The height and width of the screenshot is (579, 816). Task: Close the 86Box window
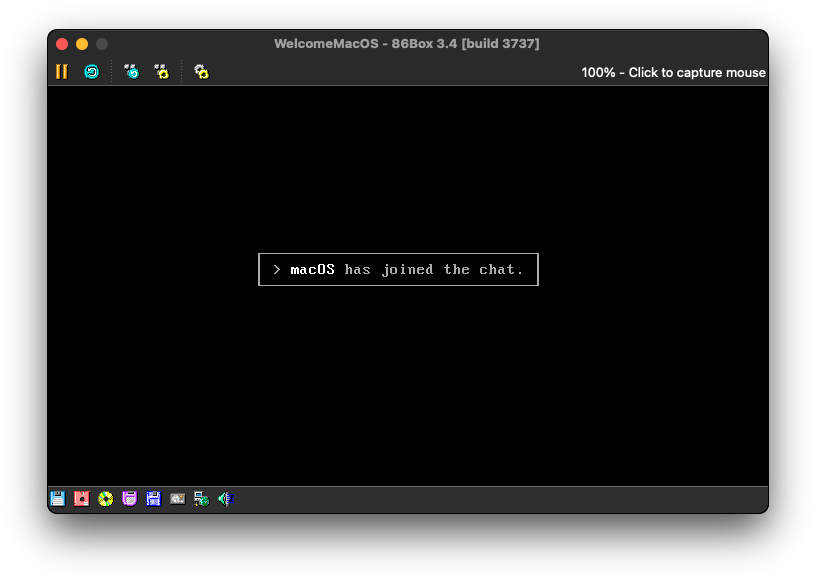62,44
